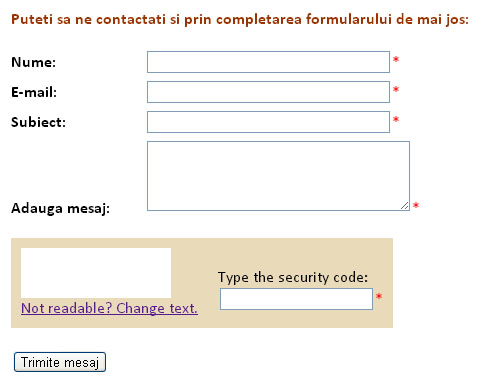Click the red asterisk beside message box
Viewport: 484px width, 377px height.
[416, 205]
